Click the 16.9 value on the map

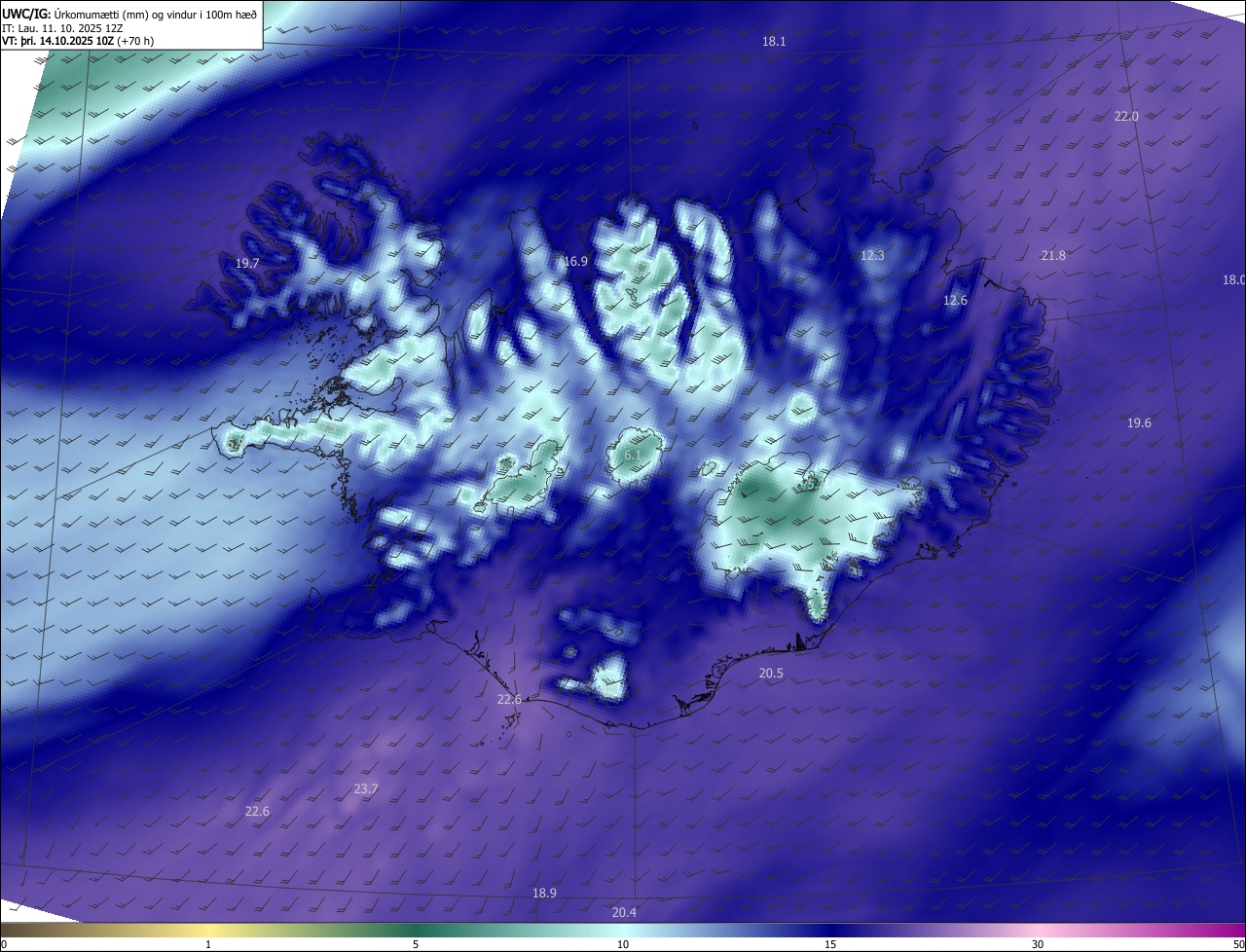coord(576,262)
